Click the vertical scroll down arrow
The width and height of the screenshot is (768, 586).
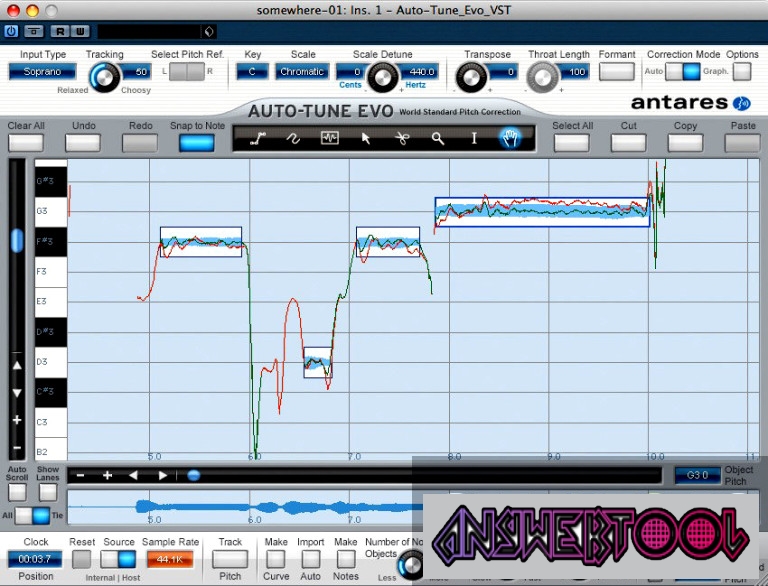[x=17, y=393]
